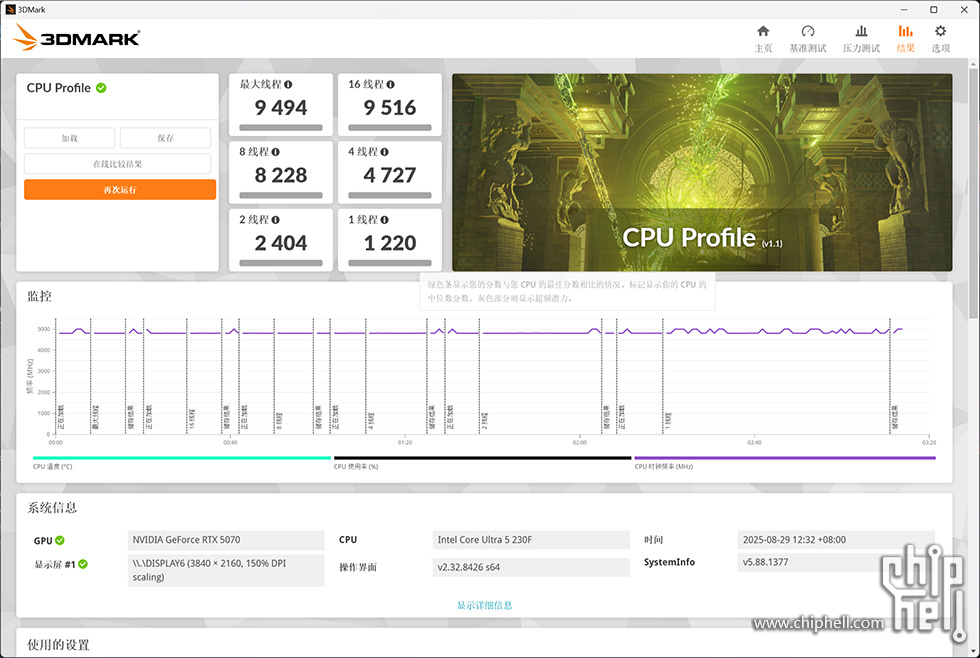The image size is (980, 658).
Task: Click info icon beside 16 线程 score
Action: click(x=390, y=84)
